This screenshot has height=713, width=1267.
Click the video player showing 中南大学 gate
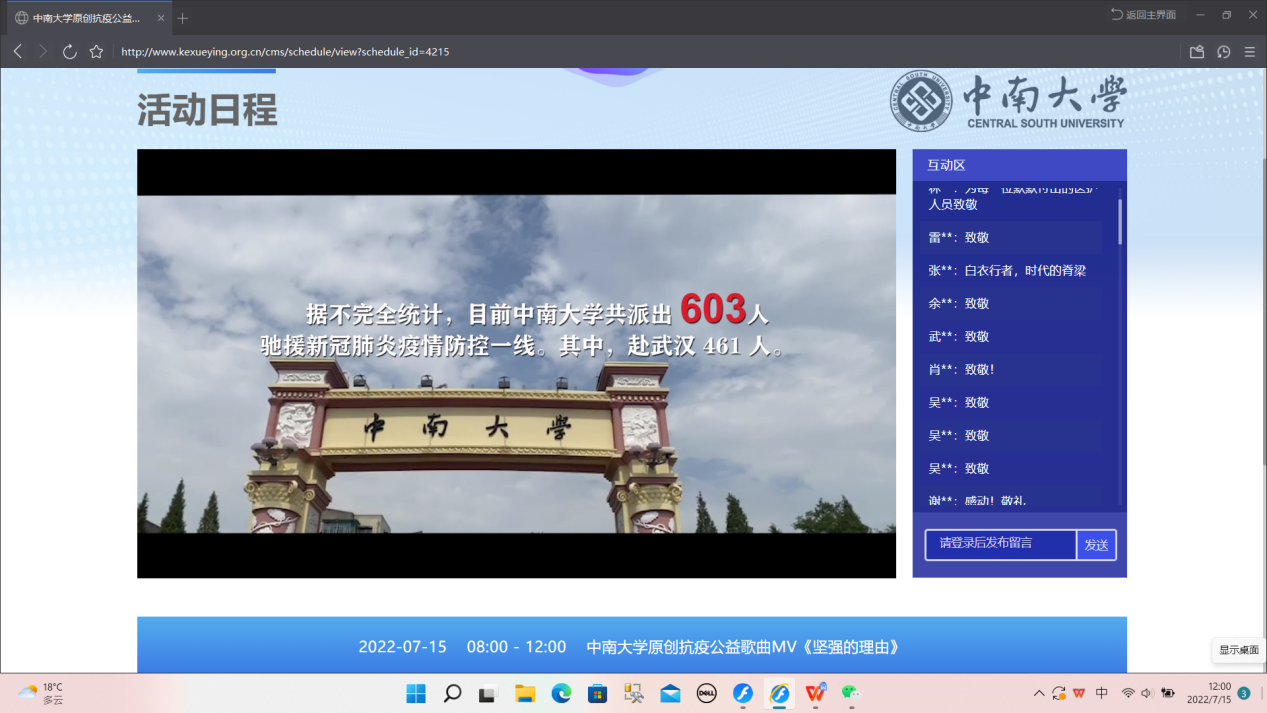pos(516,363)
